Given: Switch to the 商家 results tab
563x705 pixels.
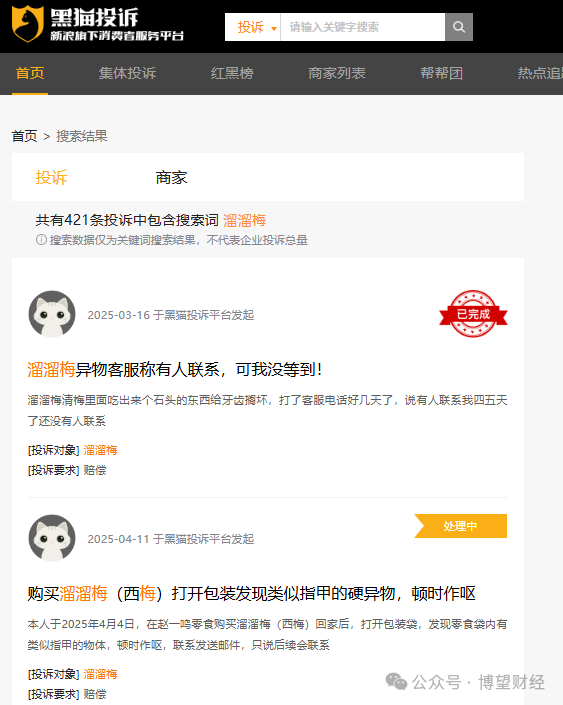Looking at the screenshot, I should pos(171,178).
